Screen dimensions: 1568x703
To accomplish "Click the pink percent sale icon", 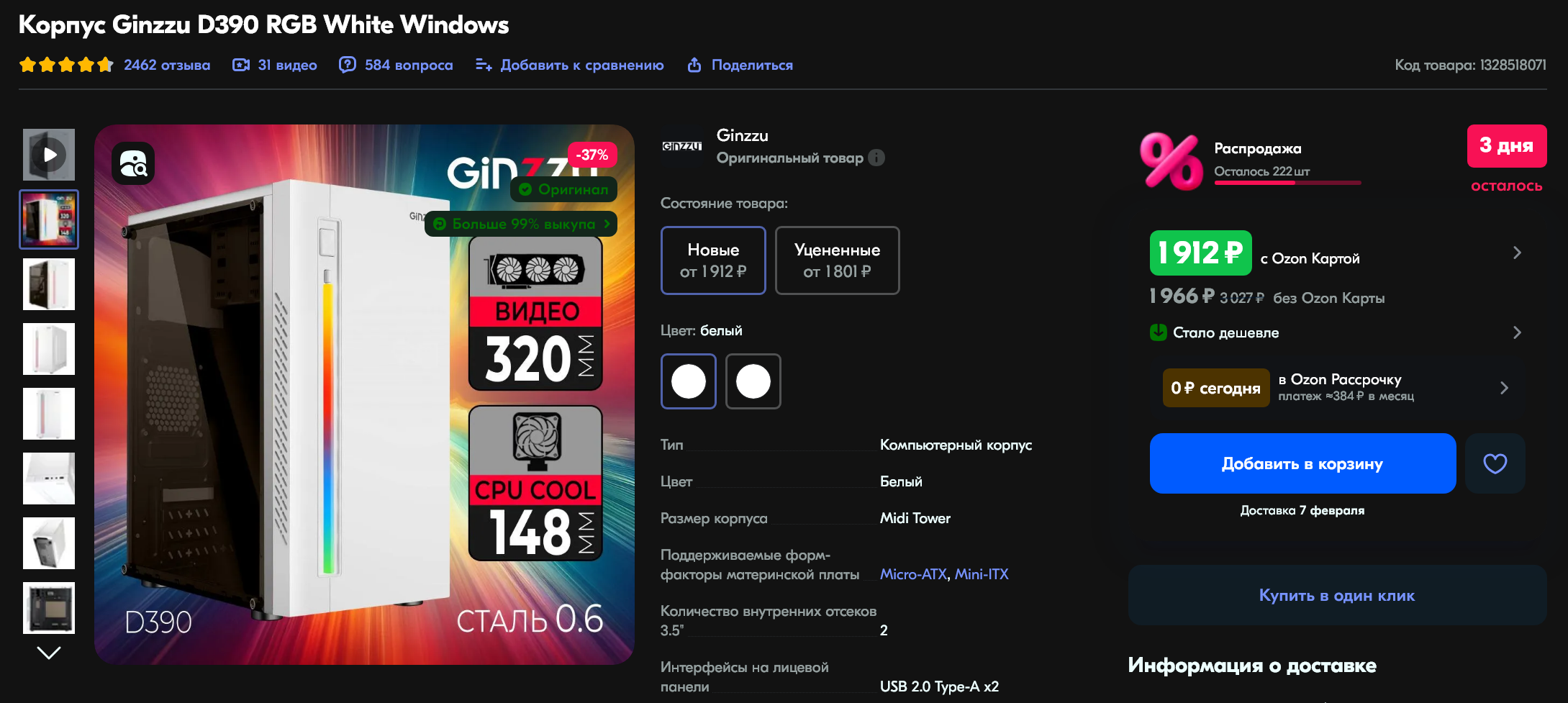I will coord(1171,161).
